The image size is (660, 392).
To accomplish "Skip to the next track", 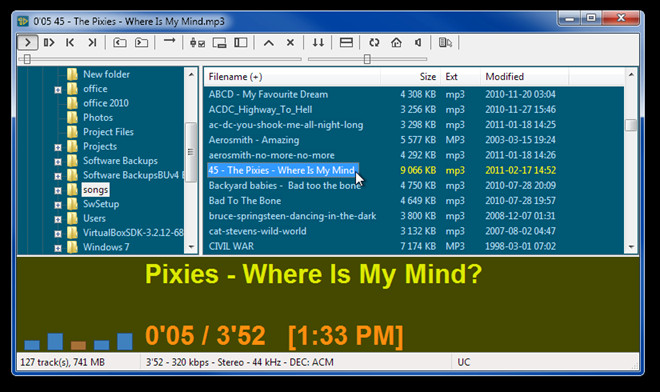I will 92,43.
